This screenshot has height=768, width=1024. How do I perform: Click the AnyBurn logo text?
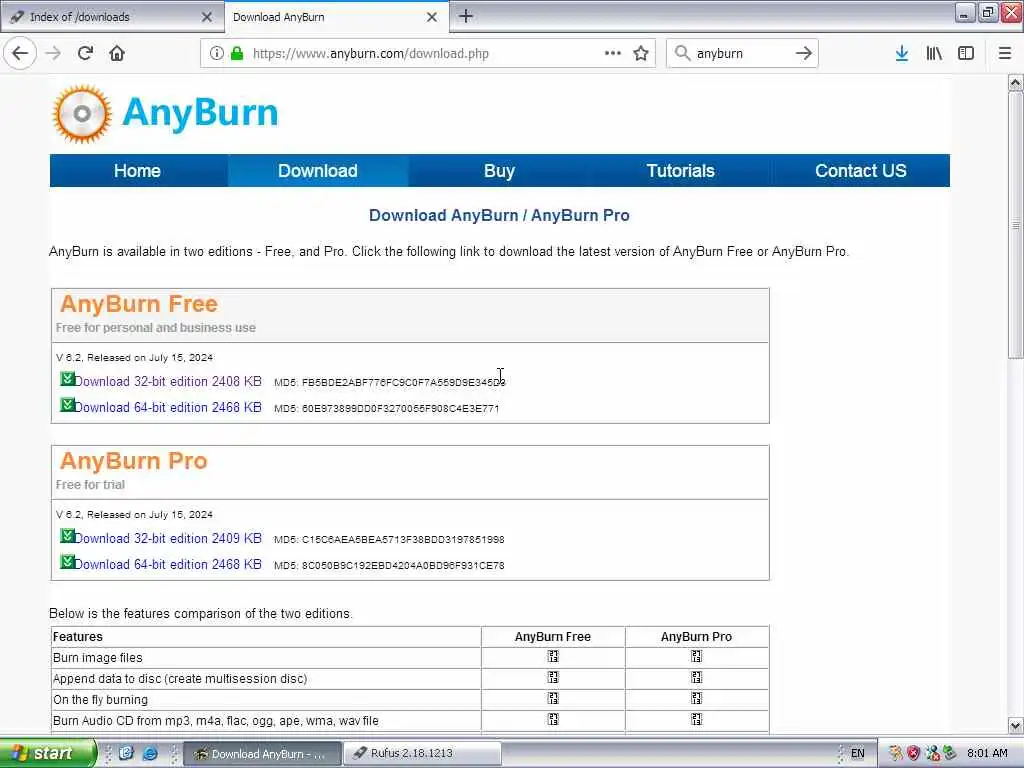(200, 112)
